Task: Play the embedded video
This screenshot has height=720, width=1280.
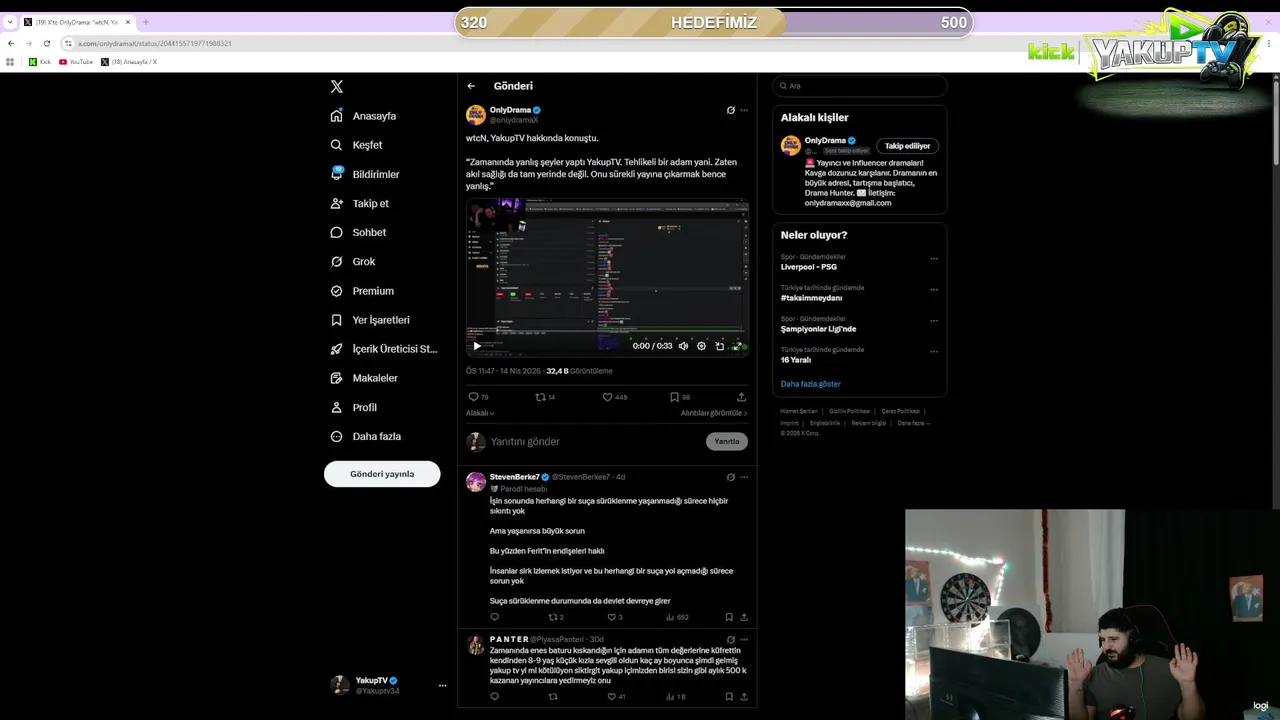Action: 477,346
